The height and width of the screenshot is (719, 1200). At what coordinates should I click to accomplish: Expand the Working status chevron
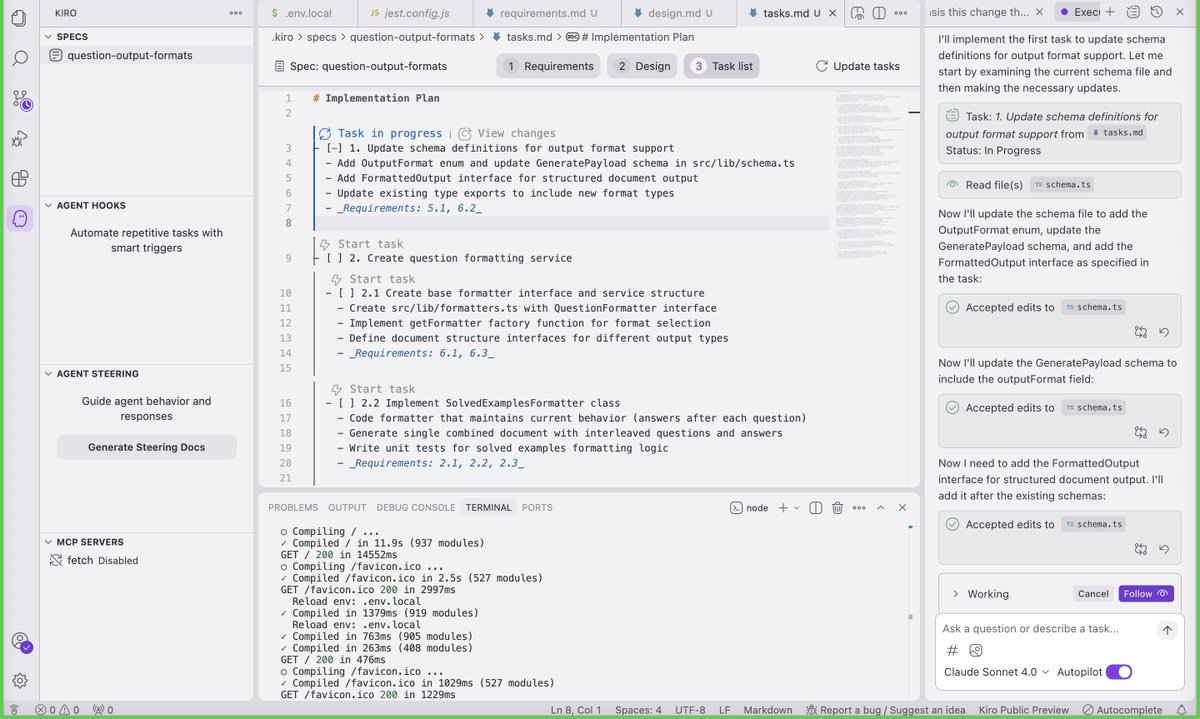point(956,594)
